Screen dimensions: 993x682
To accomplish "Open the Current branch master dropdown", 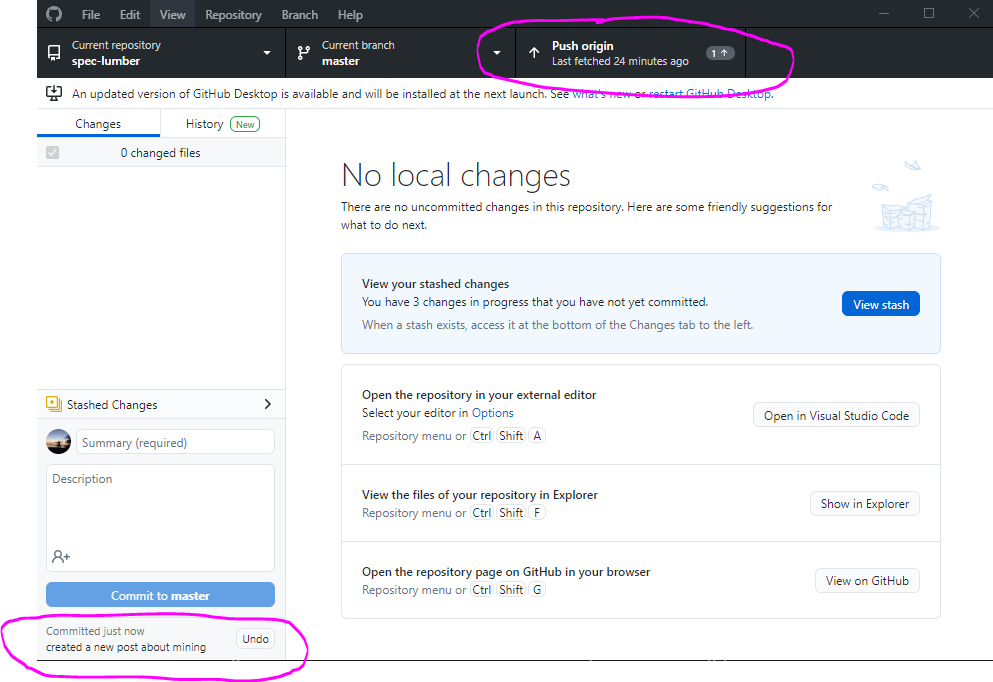I will [400, 53].
